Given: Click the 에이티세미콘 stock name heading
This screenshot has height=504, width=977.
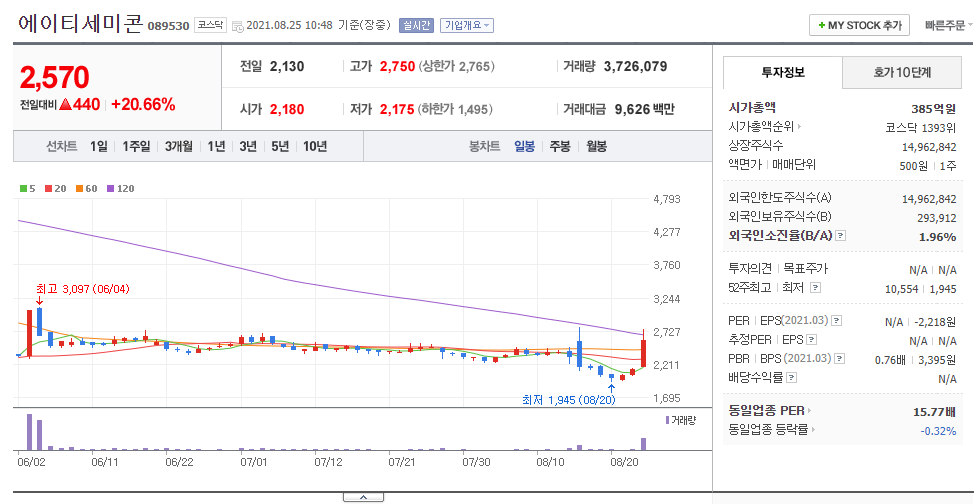Looking at the screenshot, I should [x=80, y=24].
